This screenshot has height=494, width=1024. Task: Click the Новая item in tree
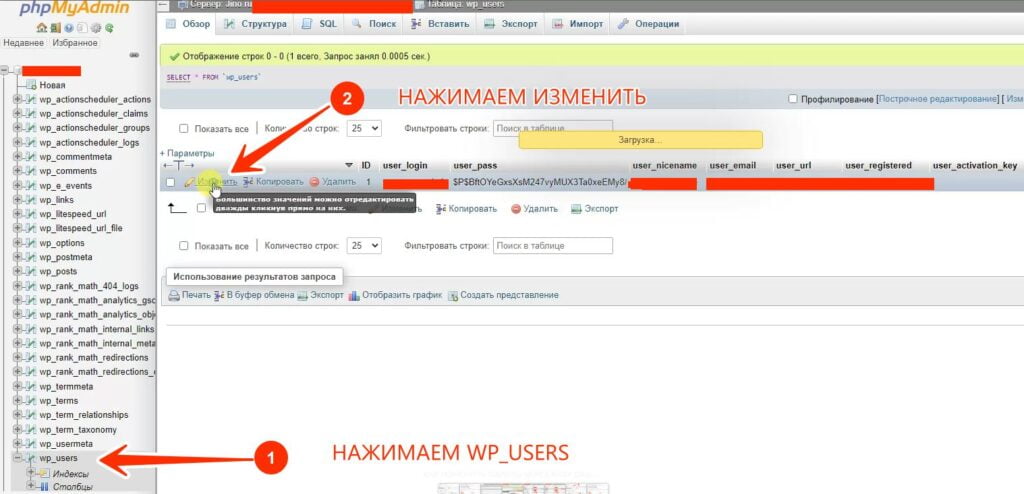click(x=52, y=85)
